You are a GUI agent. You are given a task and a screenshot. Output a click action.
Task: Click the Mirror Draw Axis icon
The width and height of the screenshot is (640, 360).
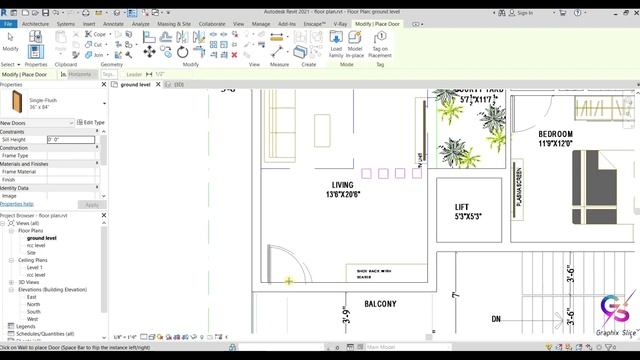pyautogui.click(x=199, y=37)
